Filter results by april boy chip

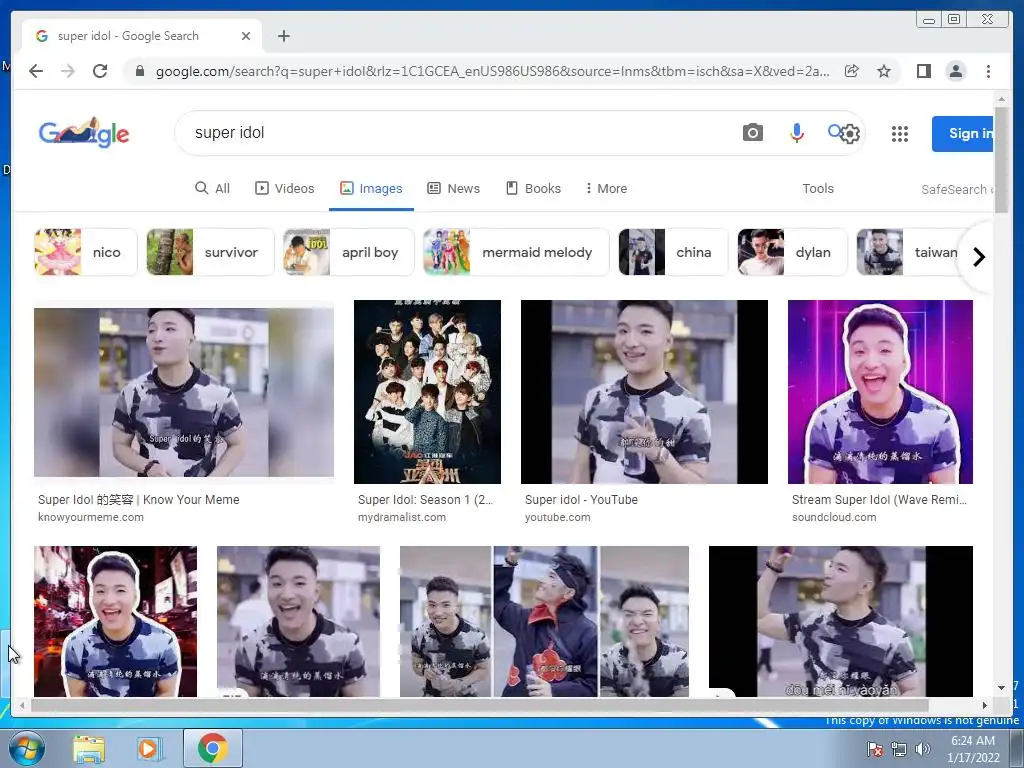(x=349, y=252)
